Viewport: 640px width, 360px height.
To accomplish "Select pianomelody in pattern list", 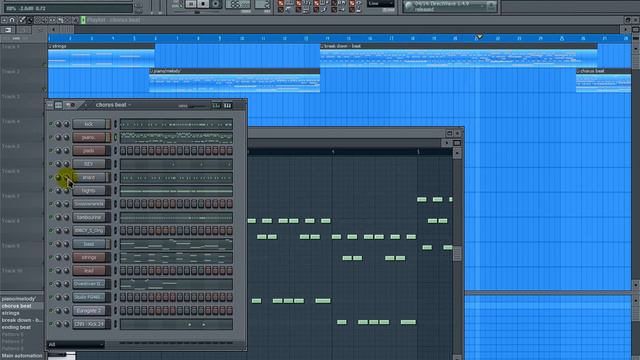I will (x=18, y=299).
